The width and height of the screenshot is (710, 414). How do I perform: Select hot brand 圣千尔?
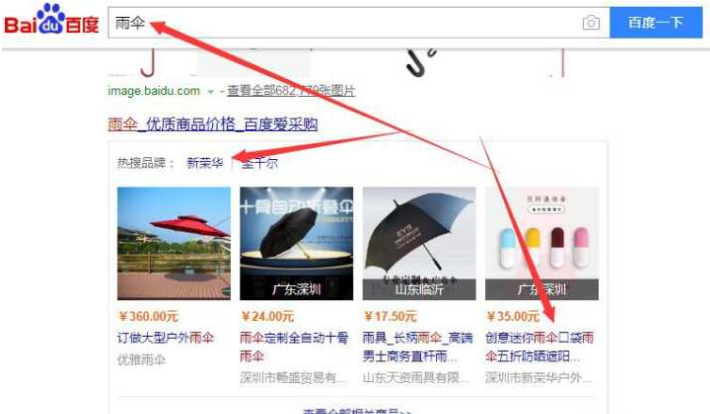pyautogui.click(x=259, y=163)
